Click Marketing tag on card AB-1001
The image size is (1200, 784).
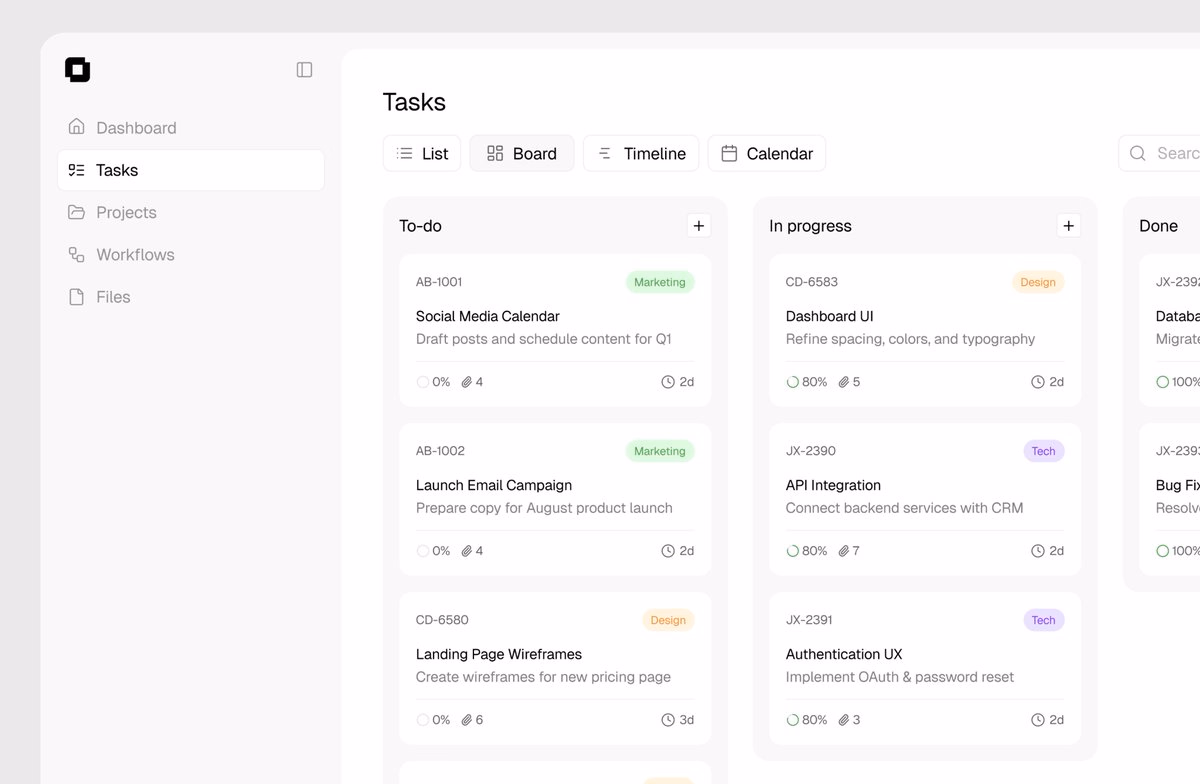pyautogui.click(x=660, y=282)
